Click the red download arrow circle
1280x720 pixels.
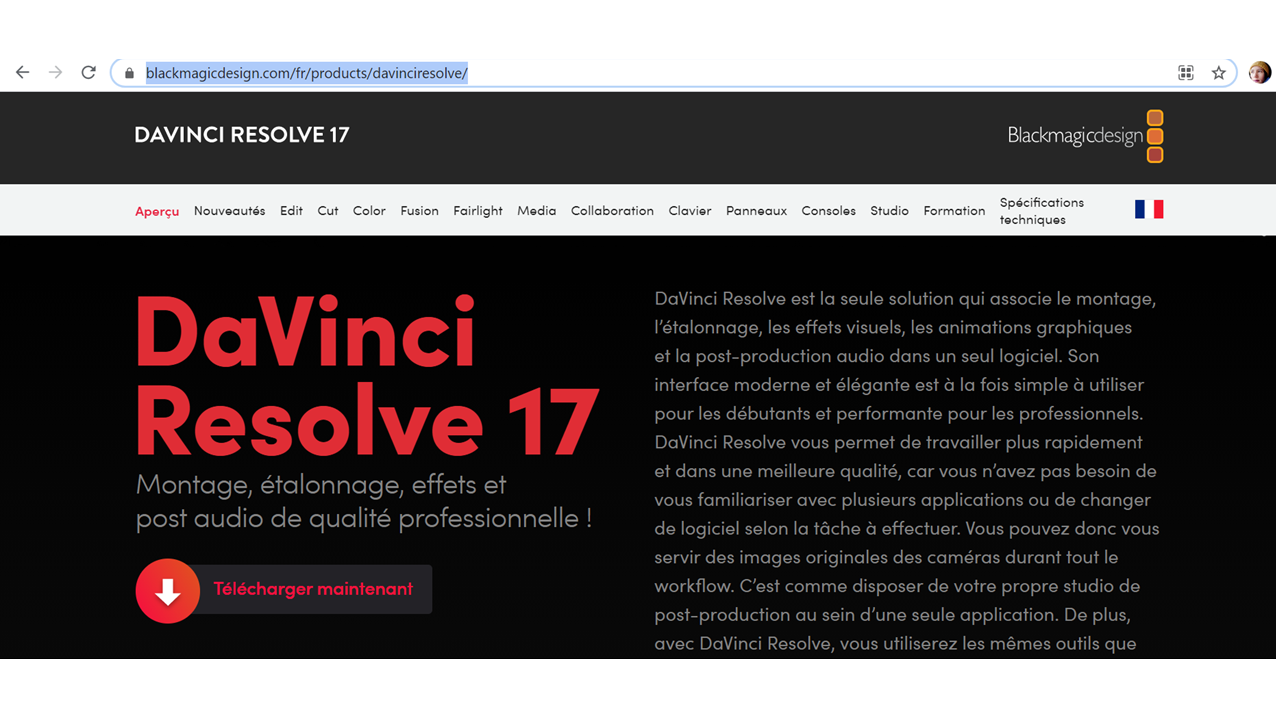point(168,591)
